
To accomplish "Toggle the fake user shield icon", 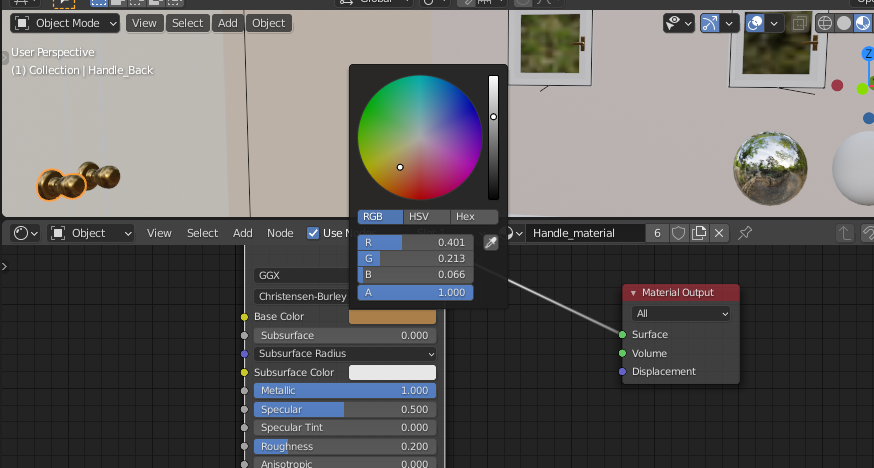I will pyautogui.click(x=678, y=233).
